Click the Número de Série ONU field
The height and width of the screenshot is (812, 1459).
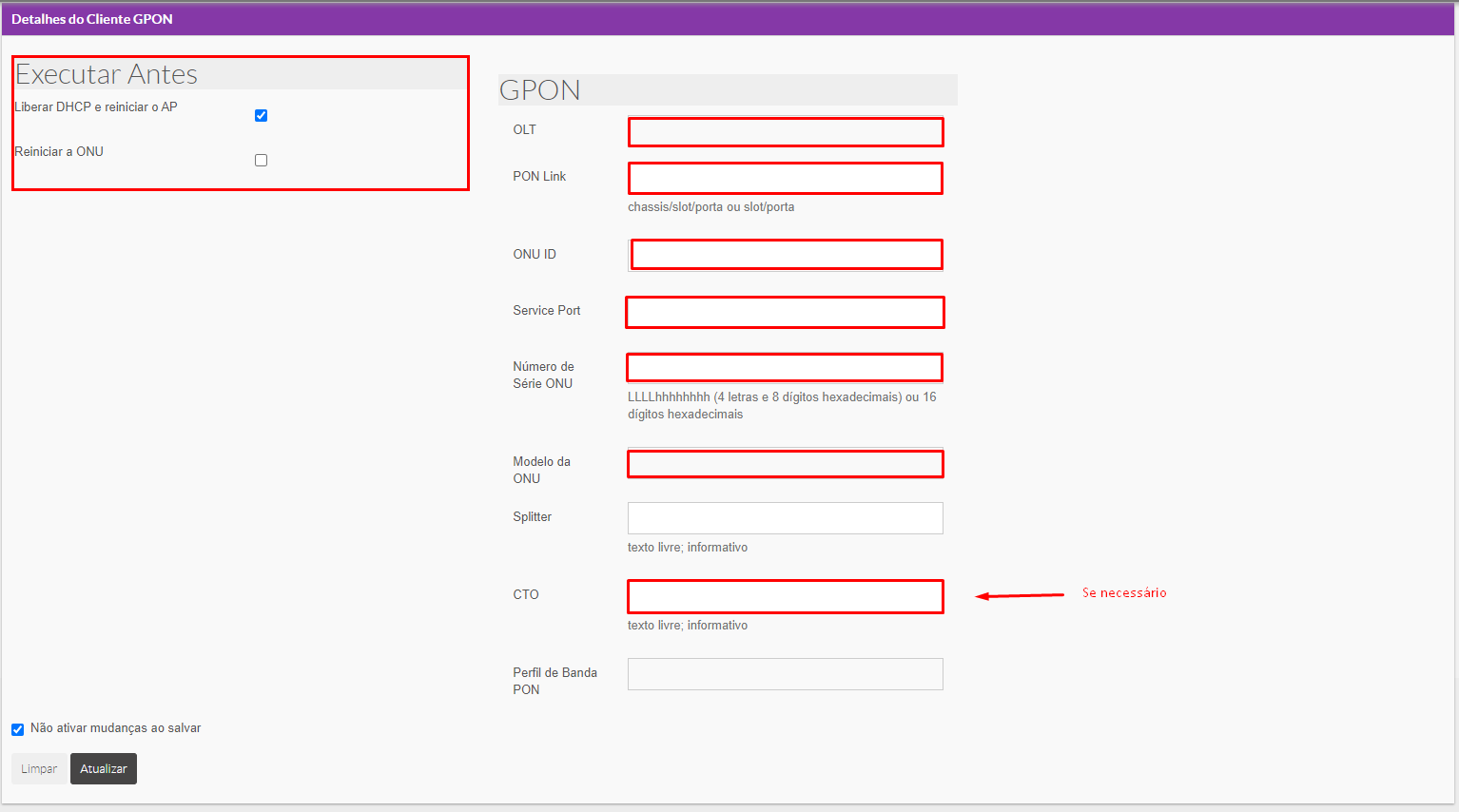coord(786,368)
